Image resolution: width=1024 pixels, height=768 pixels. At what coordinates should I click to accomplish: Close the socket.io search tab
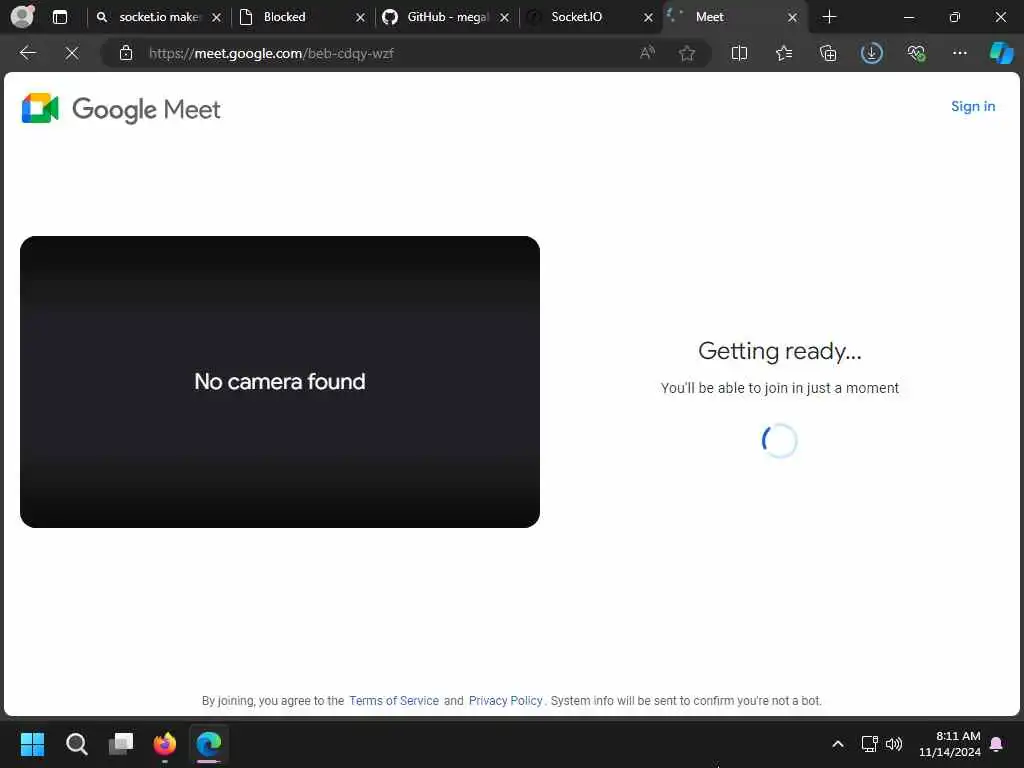coord(217,18)
